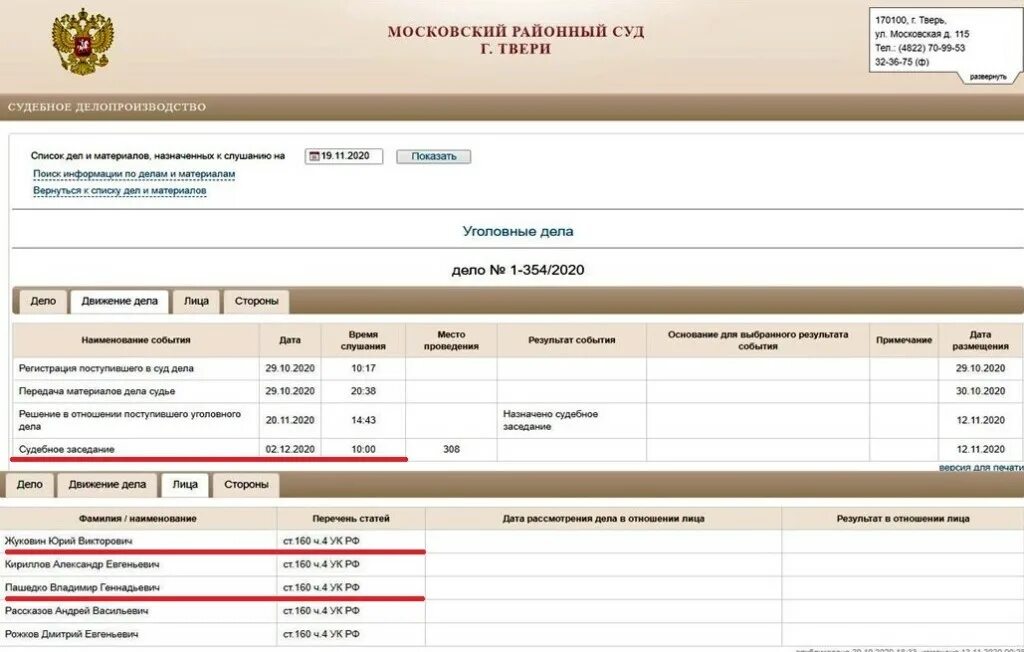Viewport: 1024px width, 652px height.
Task: Click date cell 02.12.2020
Action: 290,449
